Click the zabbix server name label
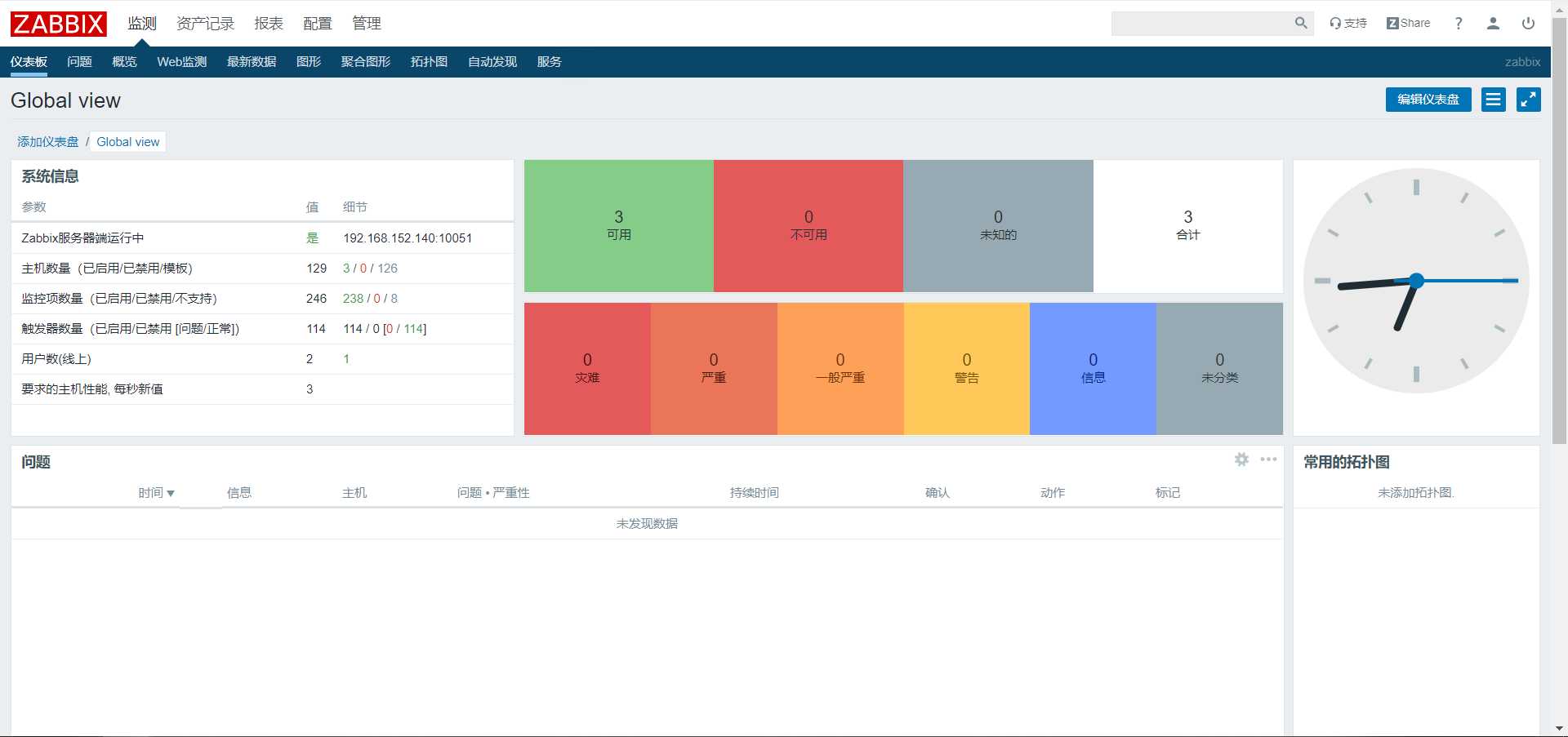This screenshot has height=737, width=1568. pyautogui.click(x=1522, y=62)
